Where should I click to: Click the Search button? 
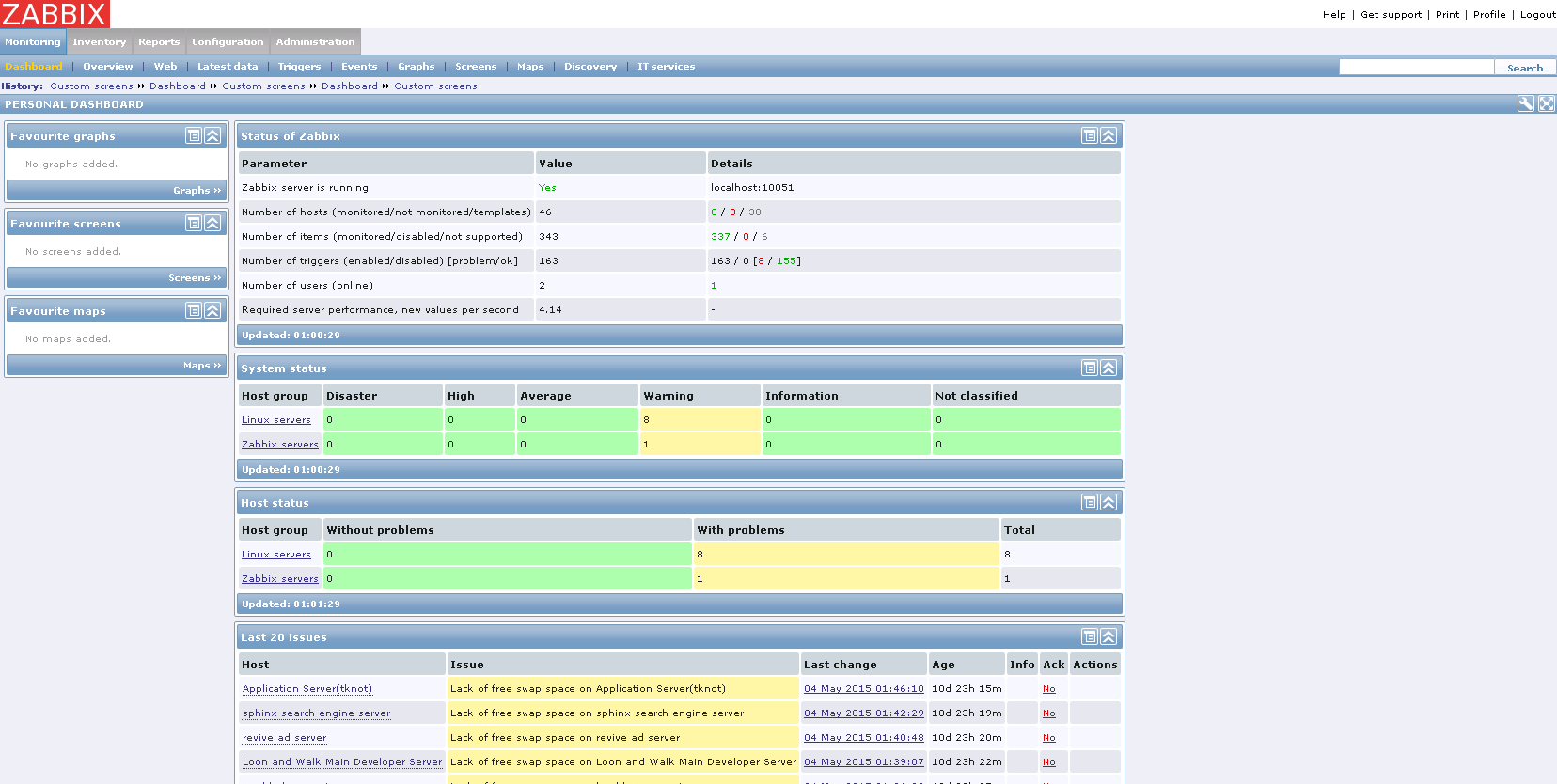click(1525, 68)
